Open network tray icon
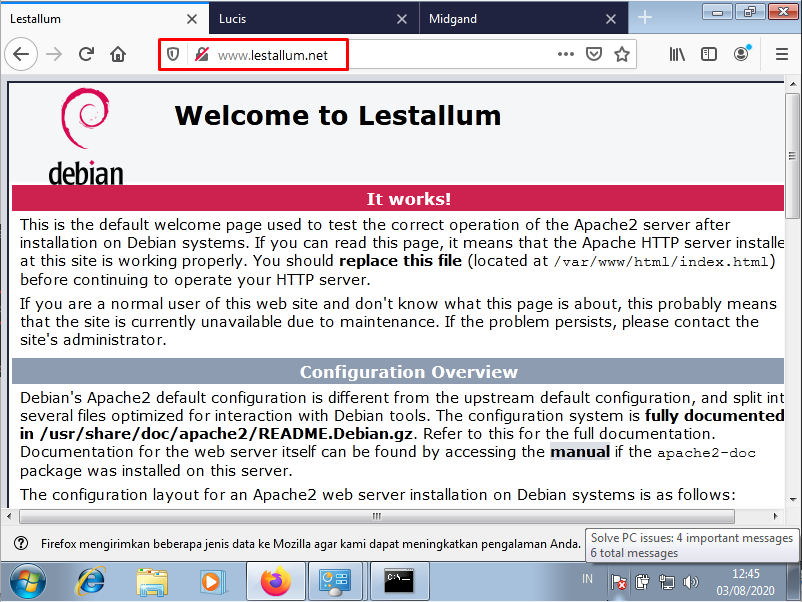Viewport: 802px width, 602px height. [667, 582]
